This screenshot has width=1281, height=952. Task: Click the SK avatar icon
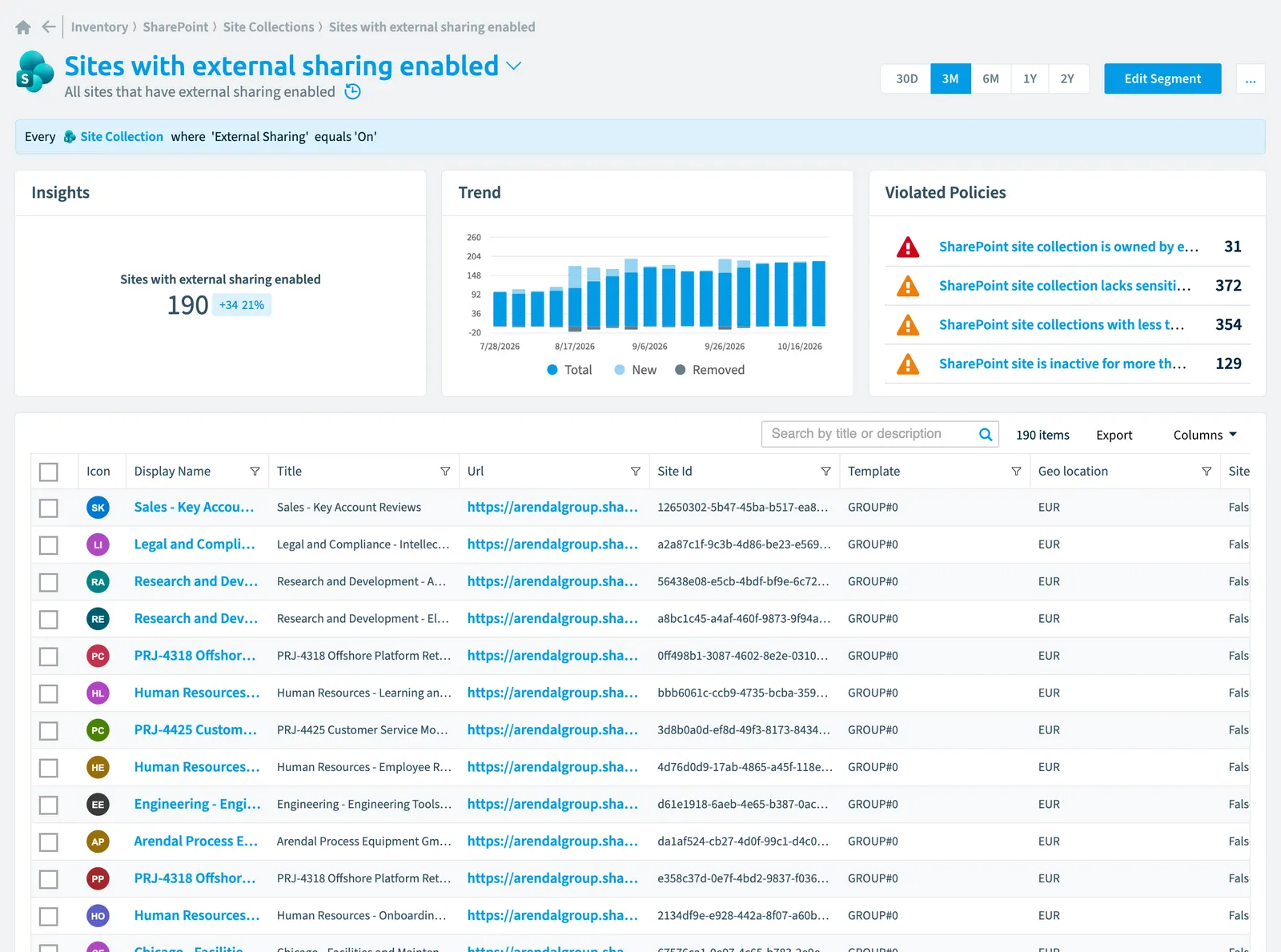coord(98,508)
